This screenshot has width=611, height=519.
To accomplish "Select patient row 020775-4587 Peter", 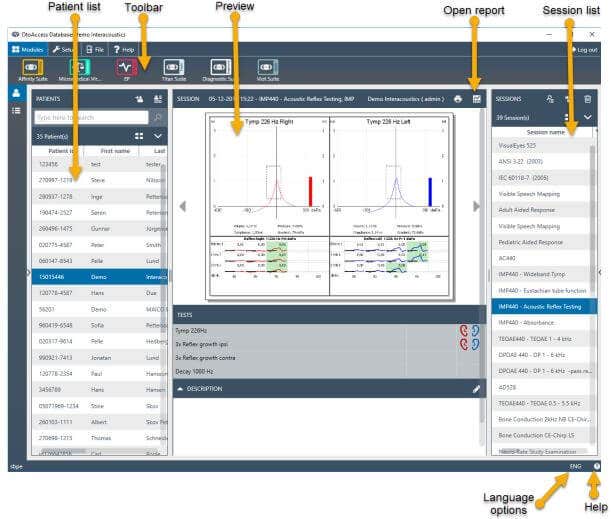I will 99,245.
